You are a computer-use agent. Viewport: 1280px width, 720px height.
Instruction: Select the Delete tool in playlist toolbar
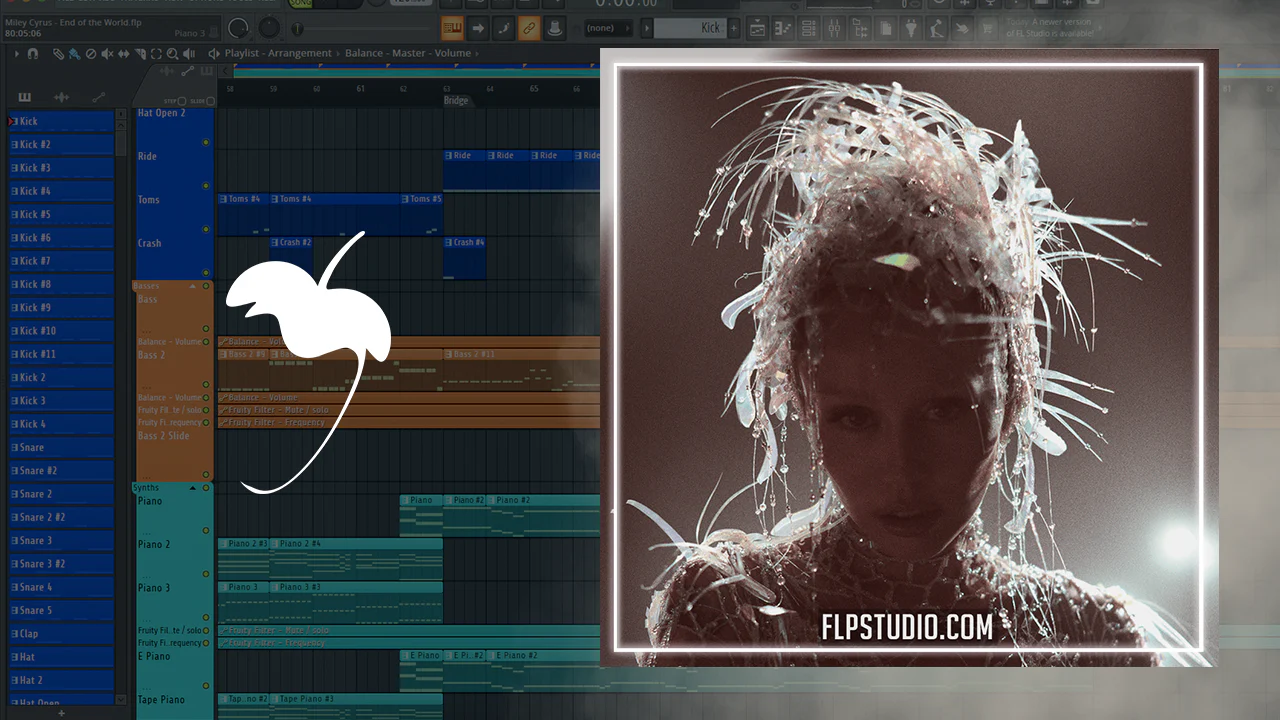point(91,53)
